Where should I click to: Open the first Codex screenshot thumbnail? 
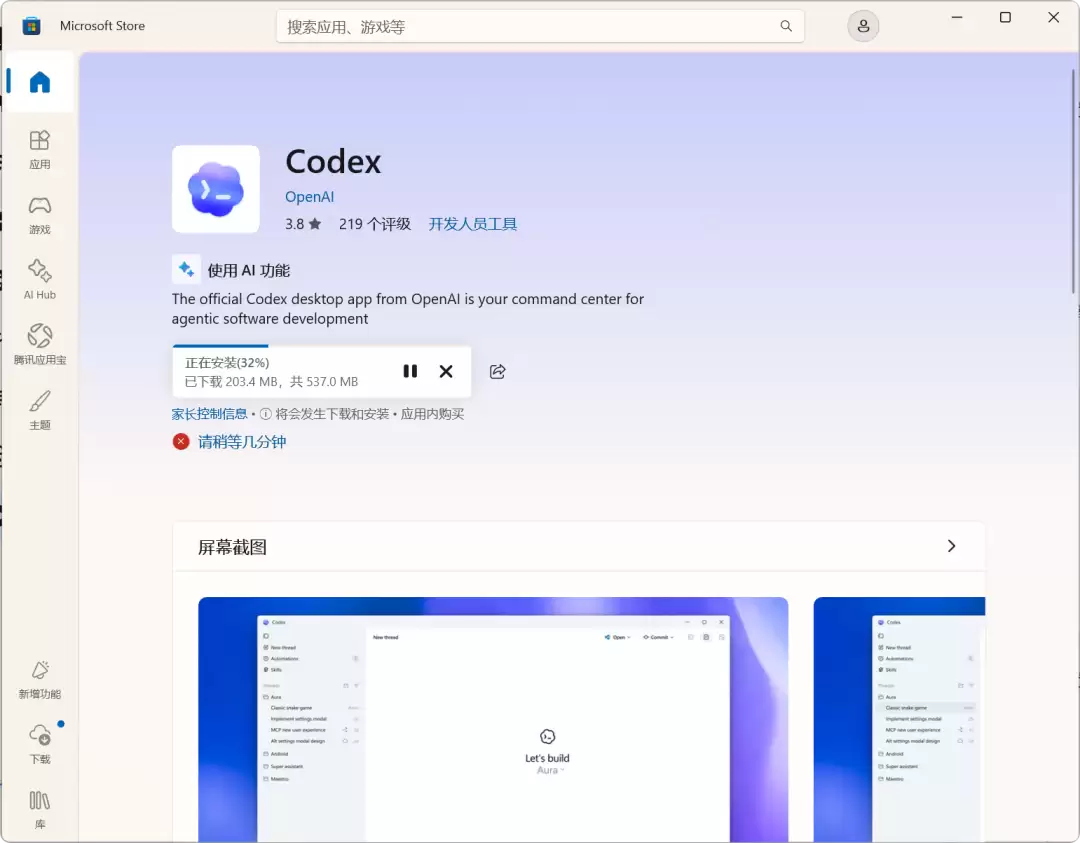pos(493,719)
